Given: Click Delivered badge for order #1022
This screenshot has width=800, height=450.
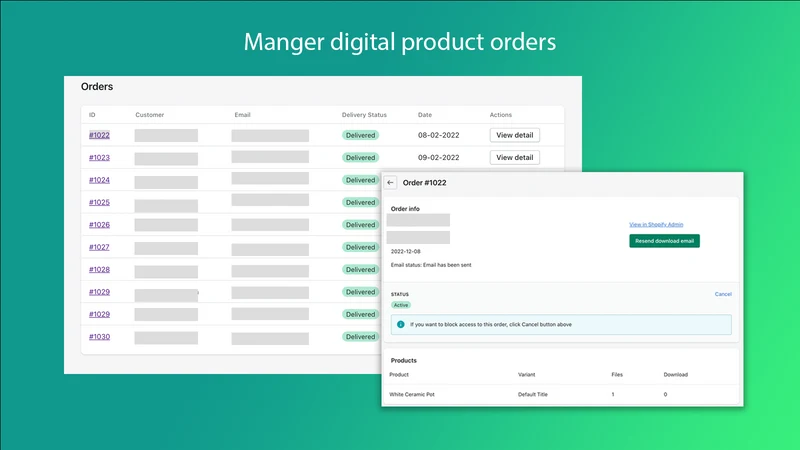Looking at the screenshot, I should pyautogui.click(x=360, y=135).
